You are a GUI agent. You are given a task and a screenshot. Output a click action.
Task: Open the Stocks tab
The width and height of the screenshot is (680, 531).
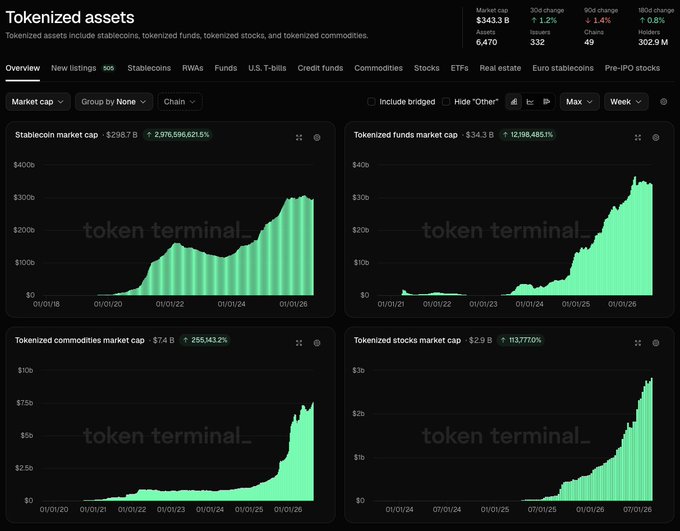[426, 68]
